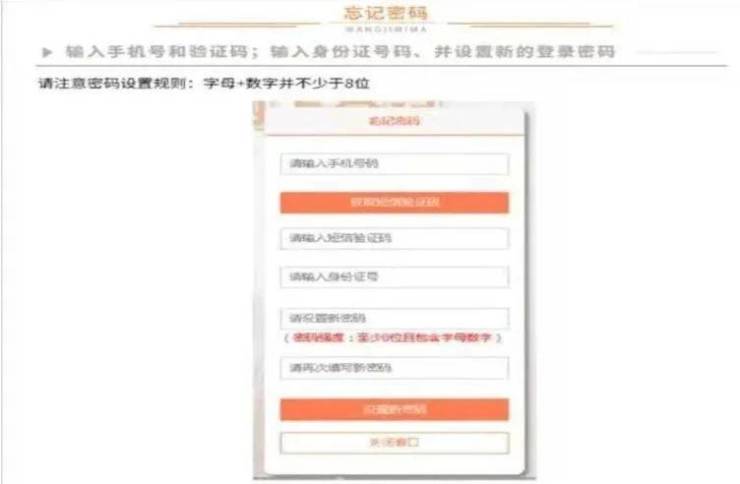Image resolution: width=740 pixels, height=484 pixels.
Task: Click instruction text 输入身份证号码
Action: 341,51
